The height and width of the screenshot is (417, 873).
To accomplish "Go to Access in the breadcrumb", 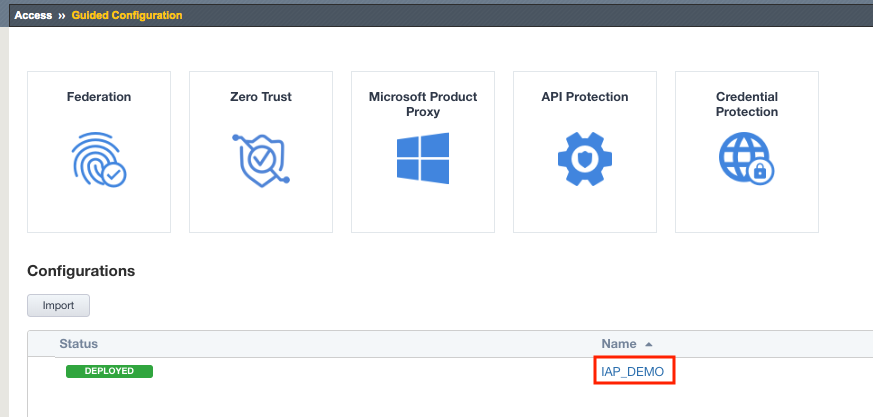I will tap(33, 15).
